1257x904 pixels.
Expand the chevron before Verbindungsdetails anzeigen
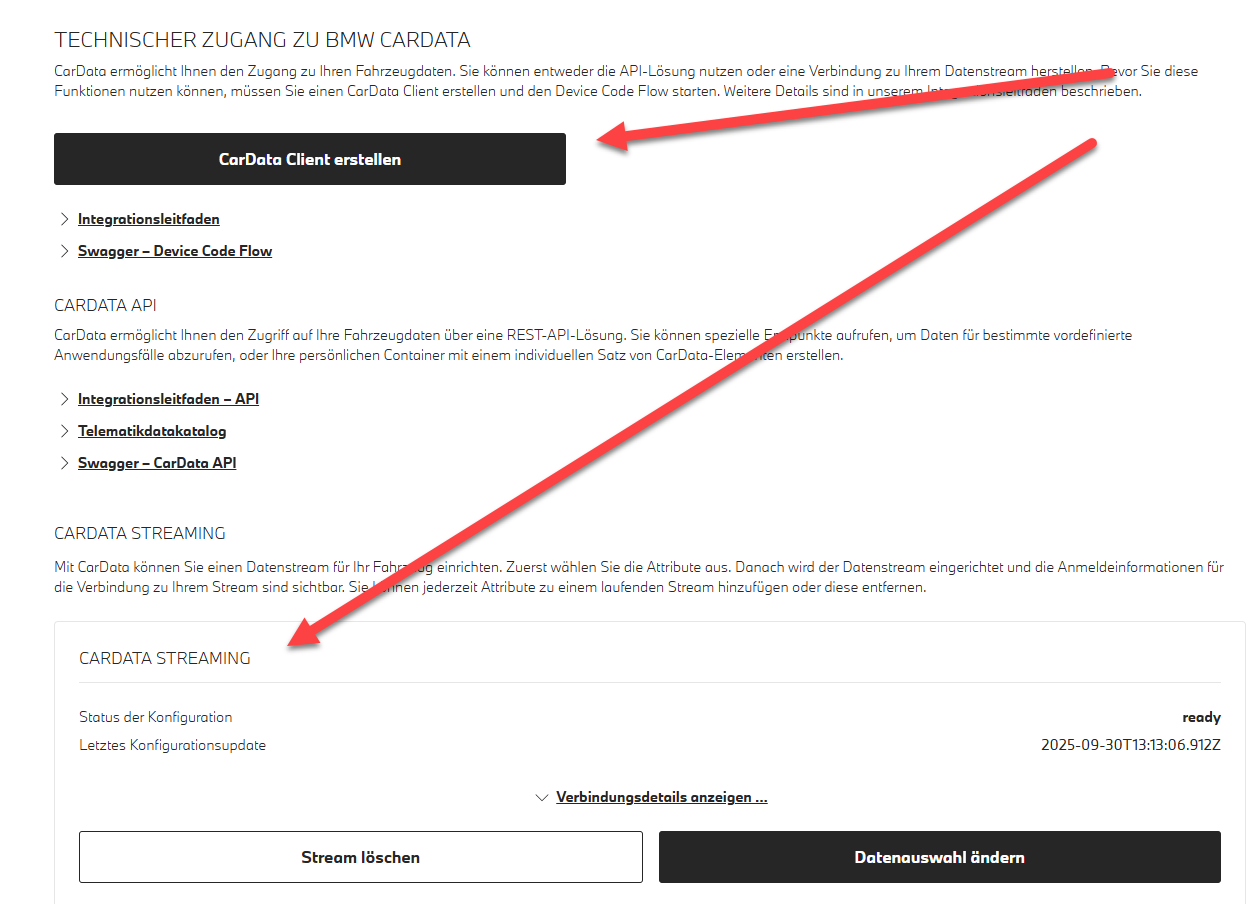pos(542,797)
